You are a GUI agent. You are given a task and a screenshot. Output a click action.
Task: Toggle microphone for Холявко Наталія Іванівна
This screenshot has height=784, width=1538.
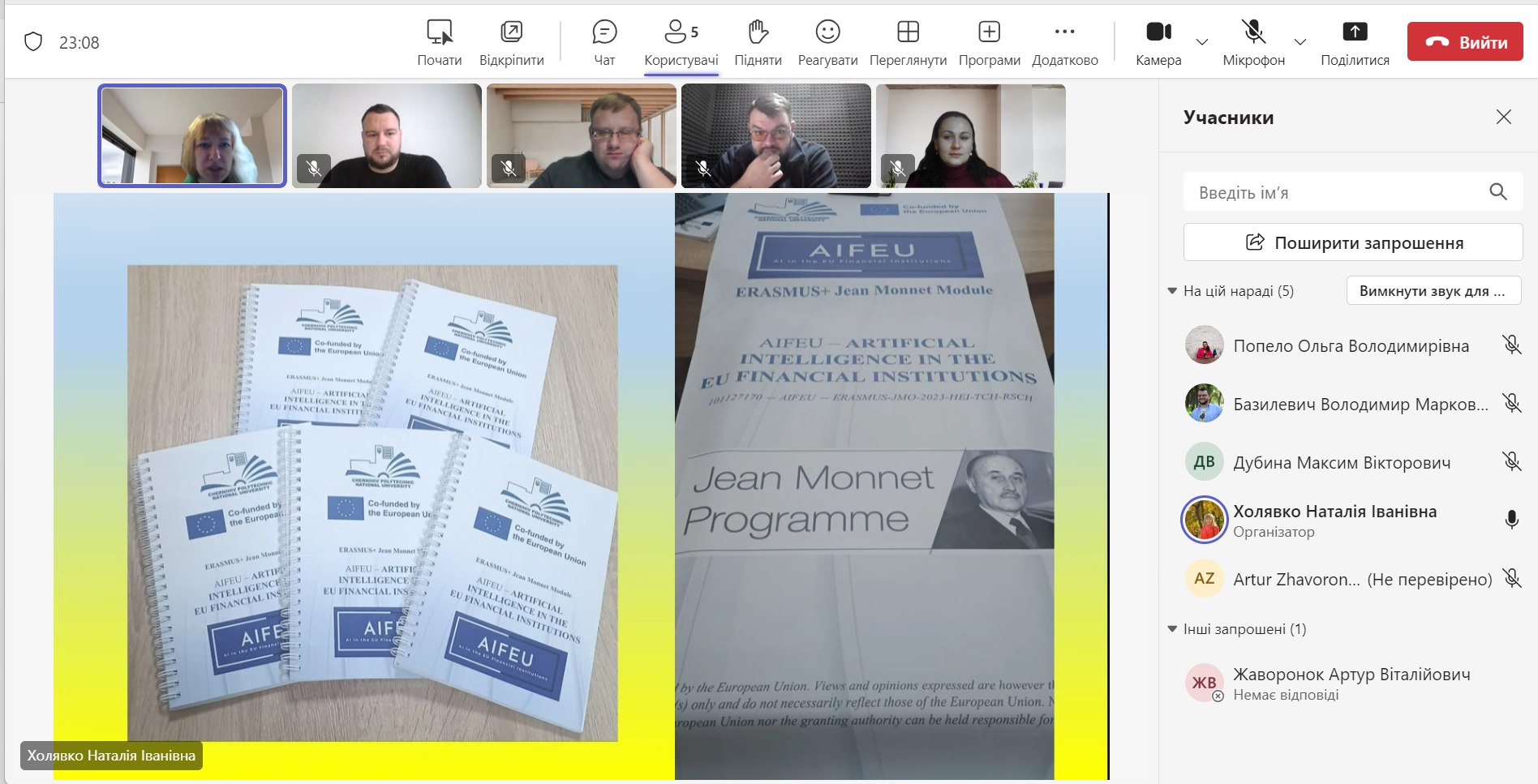coord(1511,520)
